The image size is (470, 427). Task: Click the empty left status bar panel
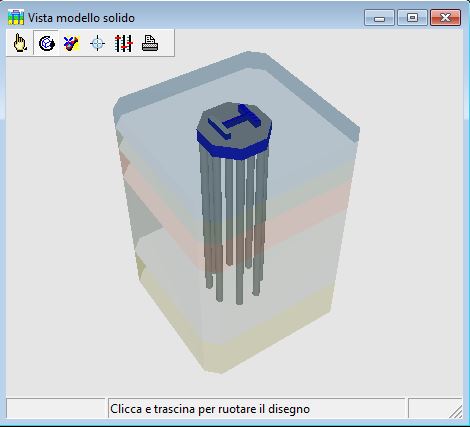tap(55, 408)
